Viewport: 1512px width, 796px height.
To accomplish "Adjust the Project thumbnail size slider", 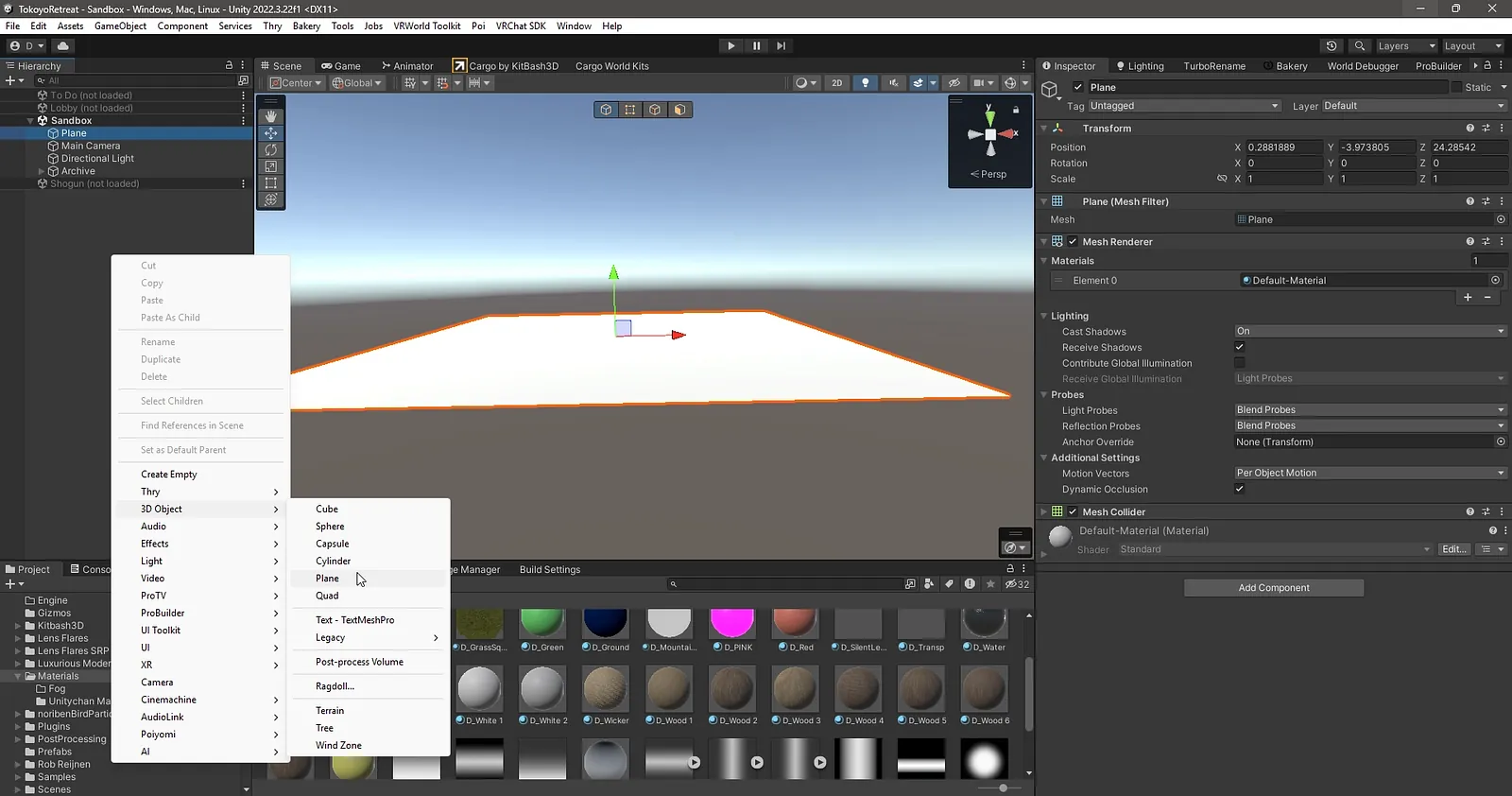I will pos(1003,787).
